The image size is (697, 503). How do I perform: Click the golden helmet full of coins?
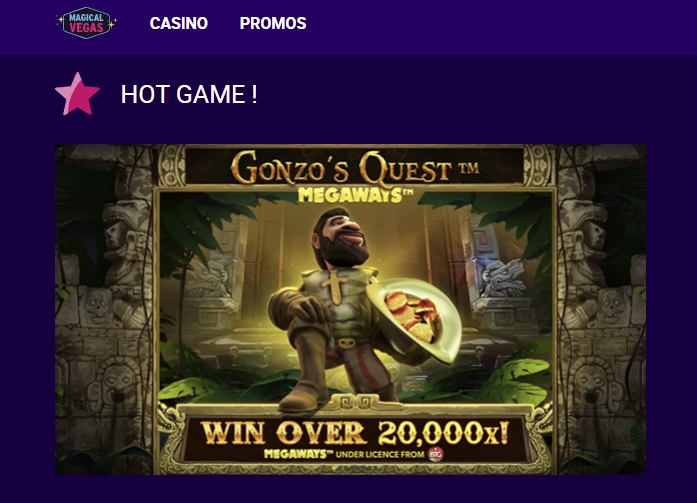[x=412, y=316]
